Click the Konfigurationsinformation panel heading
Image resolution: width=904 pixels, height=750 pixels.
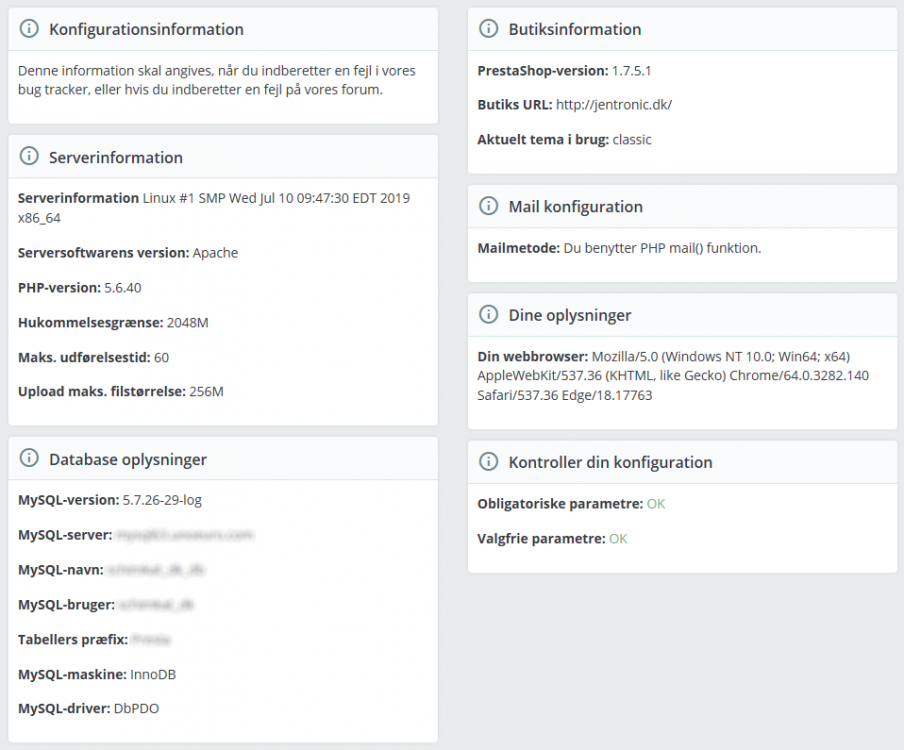[x=146, y=30]
